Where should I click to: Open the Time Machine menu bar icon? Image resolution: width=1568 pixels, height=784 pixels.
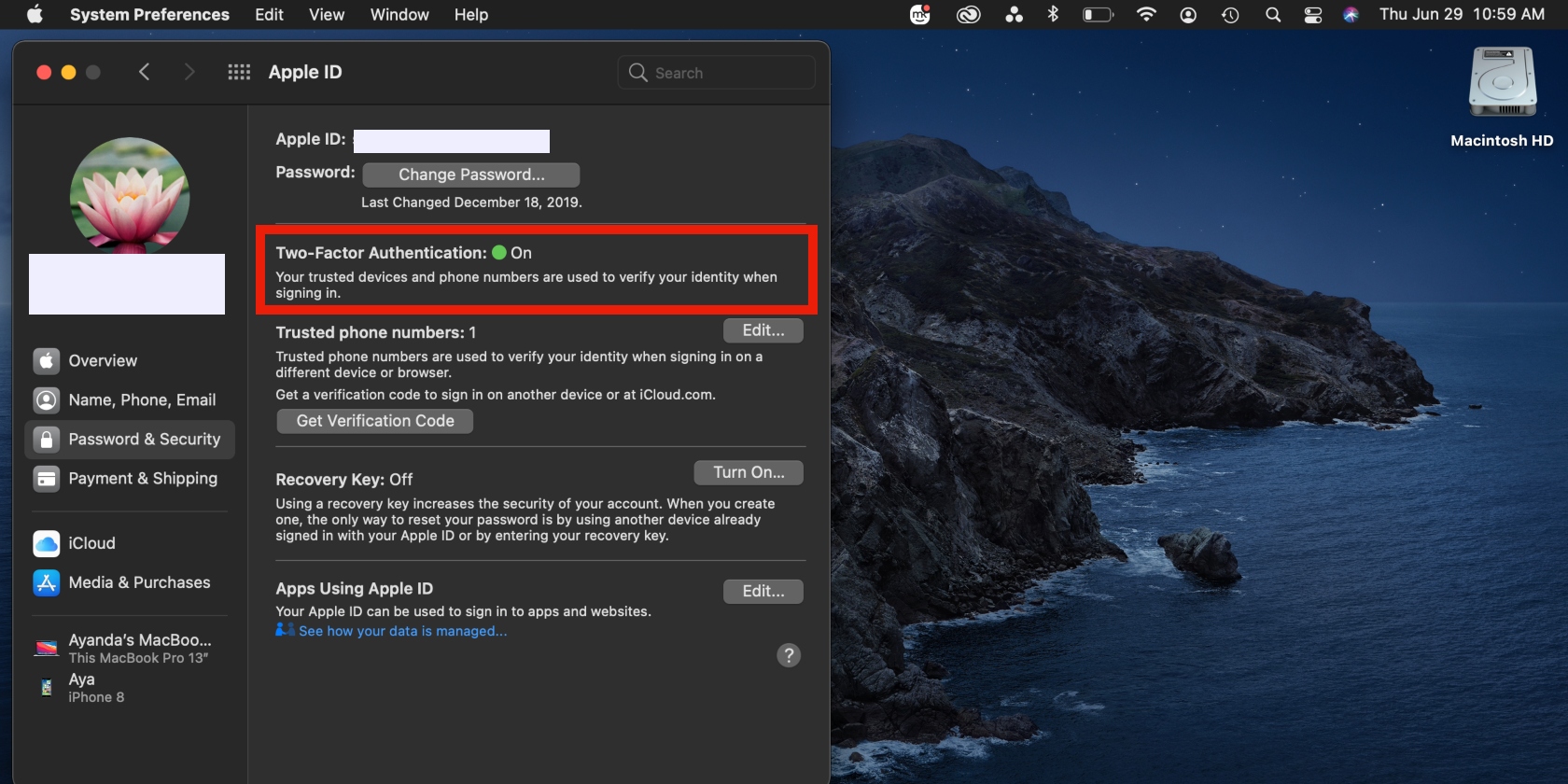click(x=1230, y=15)
